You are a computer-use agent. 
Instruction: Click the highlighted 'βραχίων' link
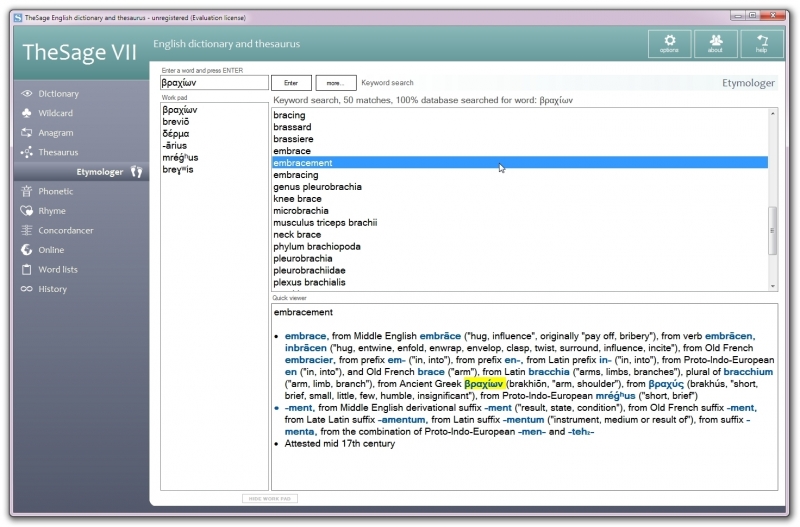point(484,384)
